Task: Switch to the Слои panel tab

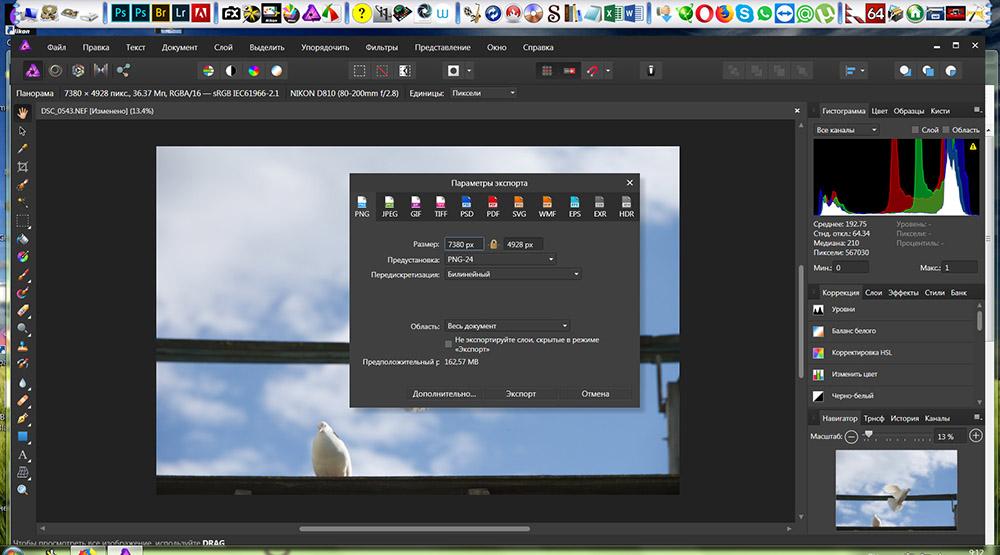Action: point(873,293)
